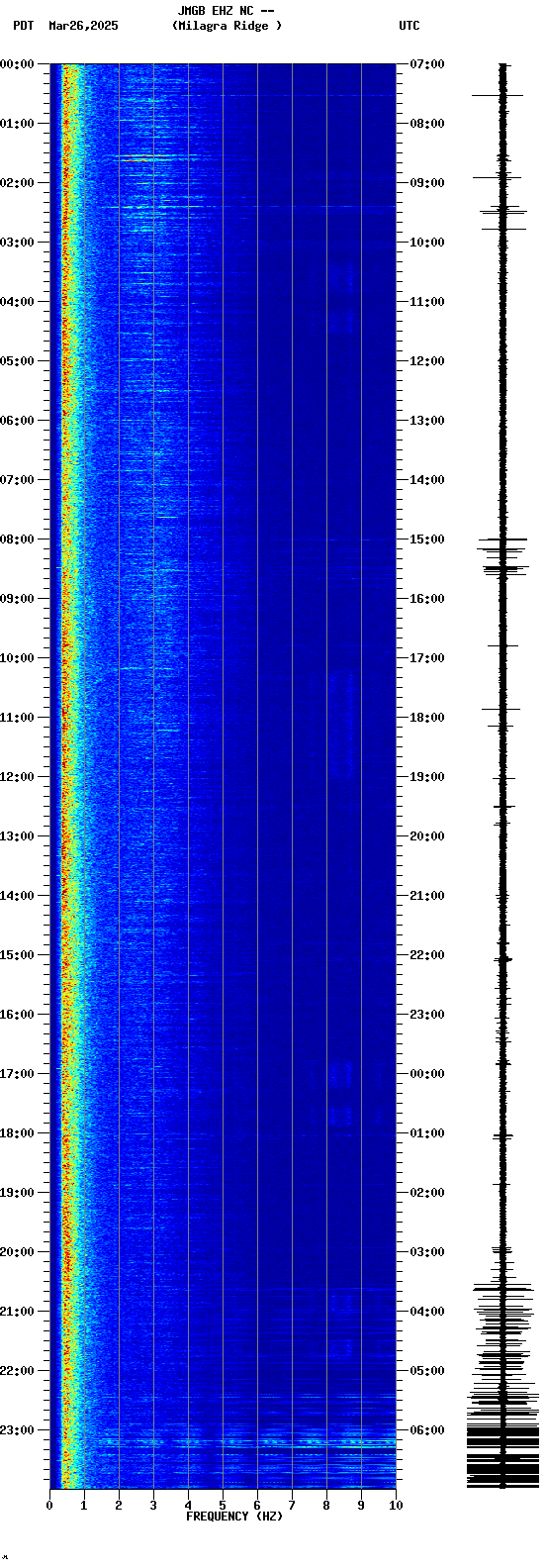
Task: Click the frequency axis tick label '0'
Action: point(49,1506)
